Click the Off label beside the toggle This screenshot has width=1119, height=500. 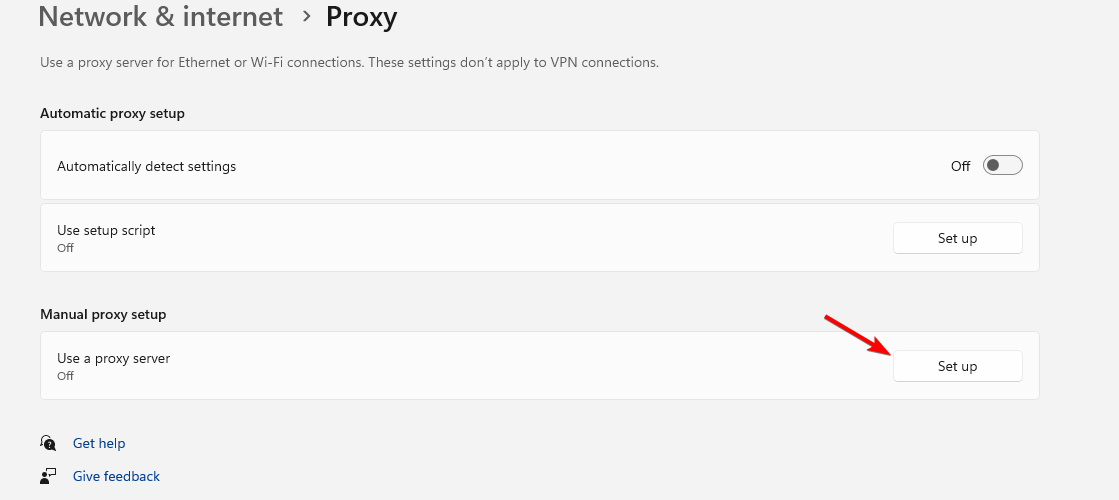coord(960,166)
